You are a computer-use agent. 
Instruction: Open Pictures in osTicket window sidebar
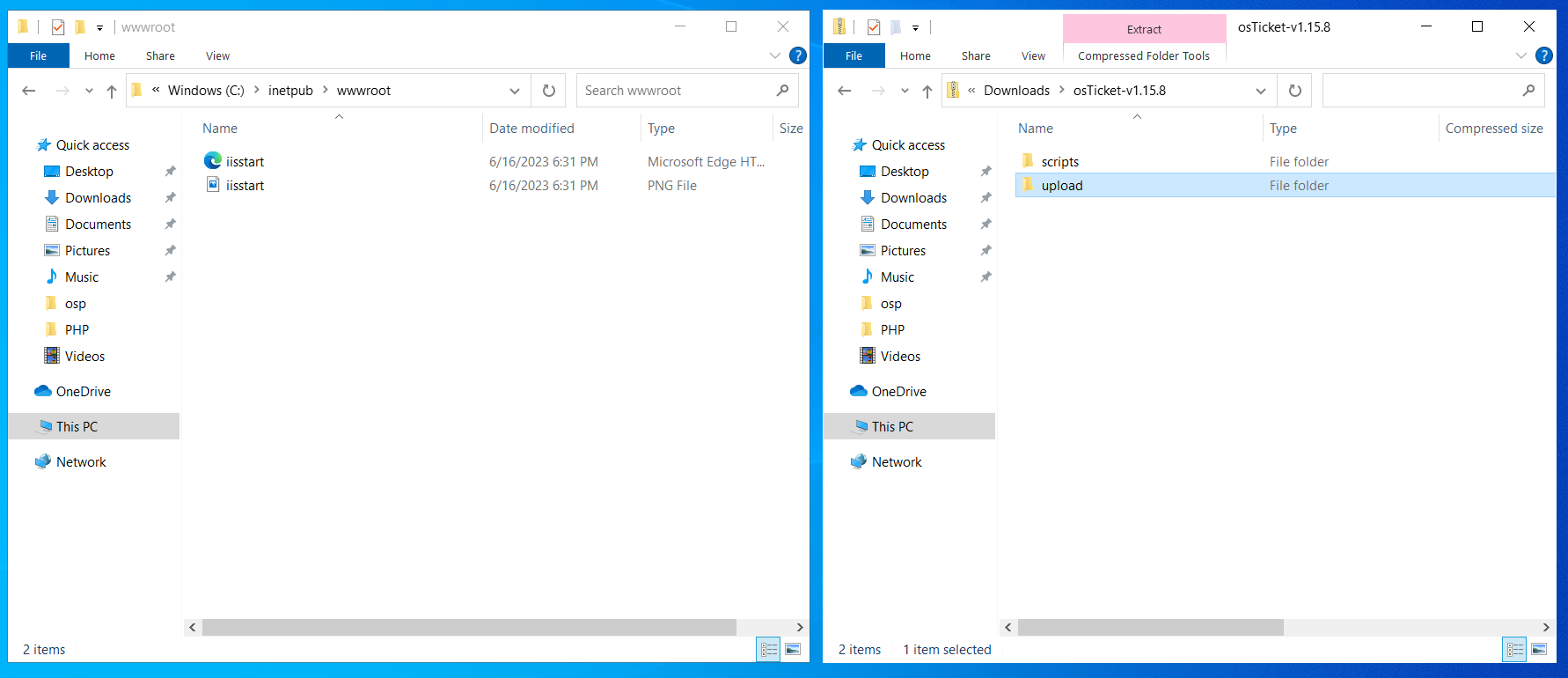[x=893, y=250]
